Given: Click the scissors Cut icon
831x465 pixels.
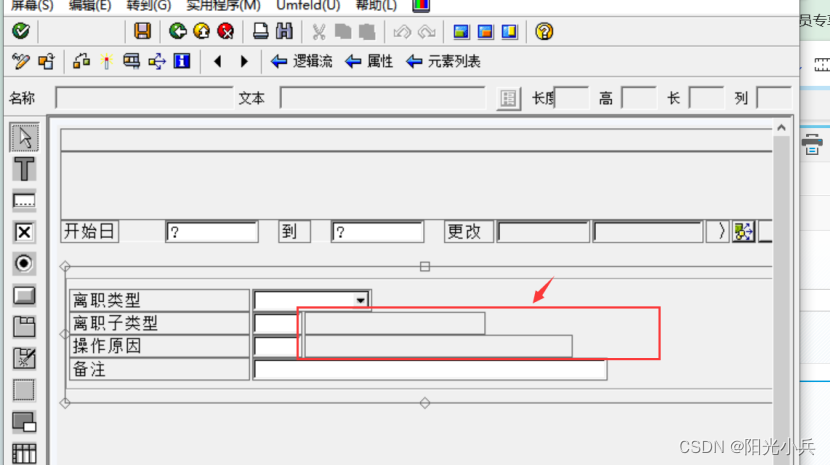Looking at the screenshot, I should click(319, 32).
